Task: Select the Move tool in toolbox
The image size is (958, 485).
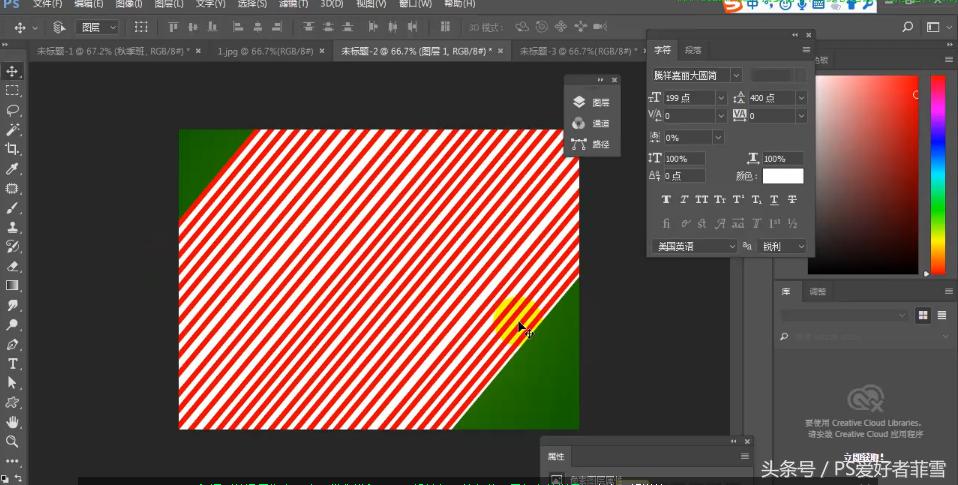Action: pyautogui.click(x=12, y=71)
